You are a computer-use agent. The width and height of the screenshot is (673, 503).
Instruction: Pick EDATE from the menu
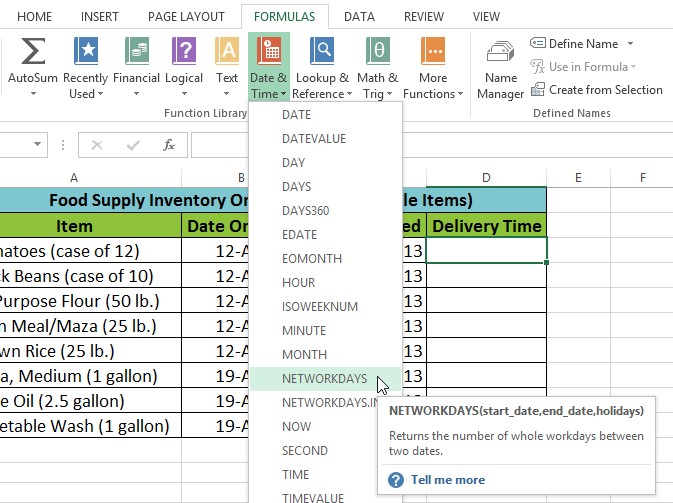click(325, 235)
